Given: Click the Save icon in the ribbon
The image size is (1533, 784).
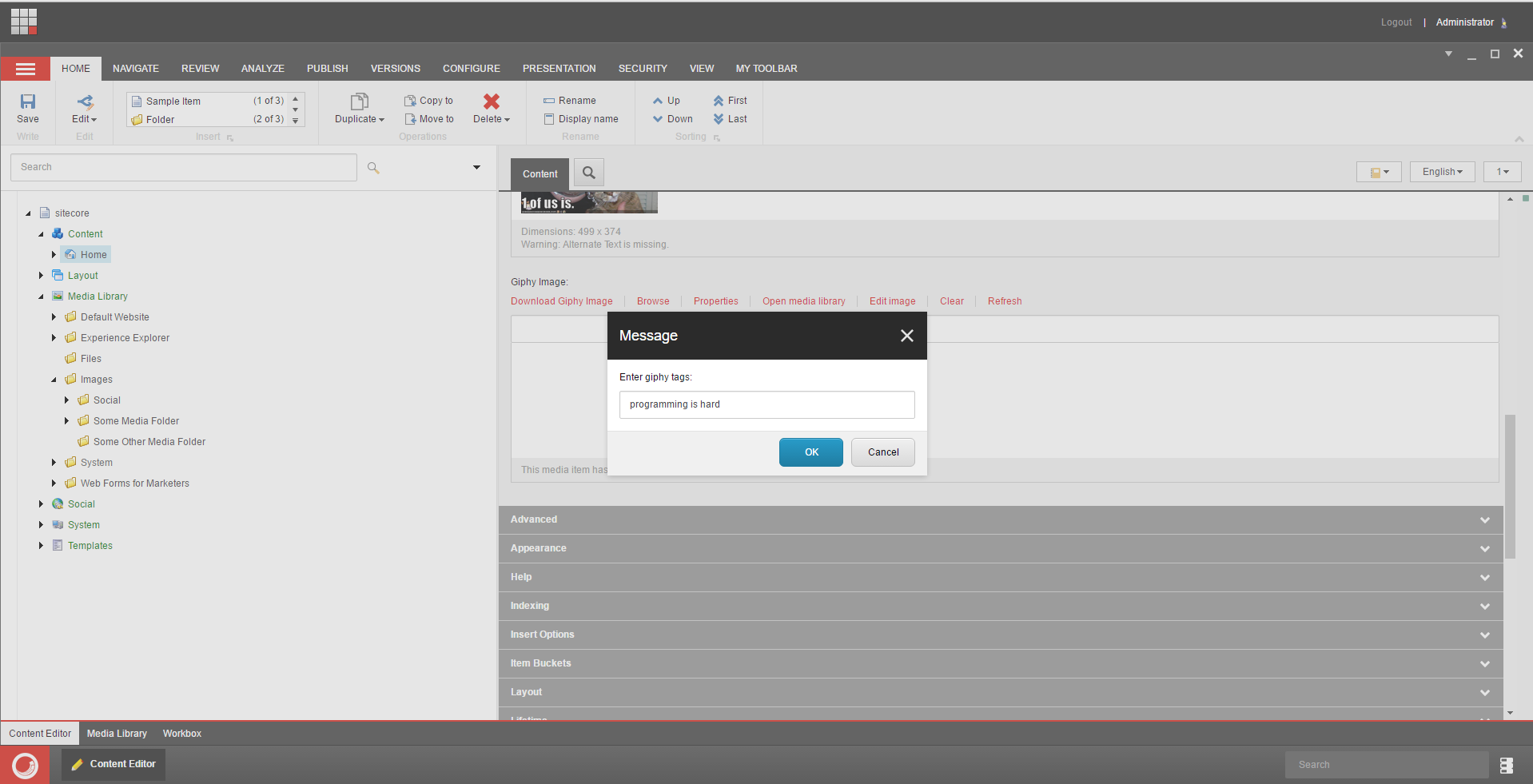Looking at the screenshot, I should pos(28,101).
